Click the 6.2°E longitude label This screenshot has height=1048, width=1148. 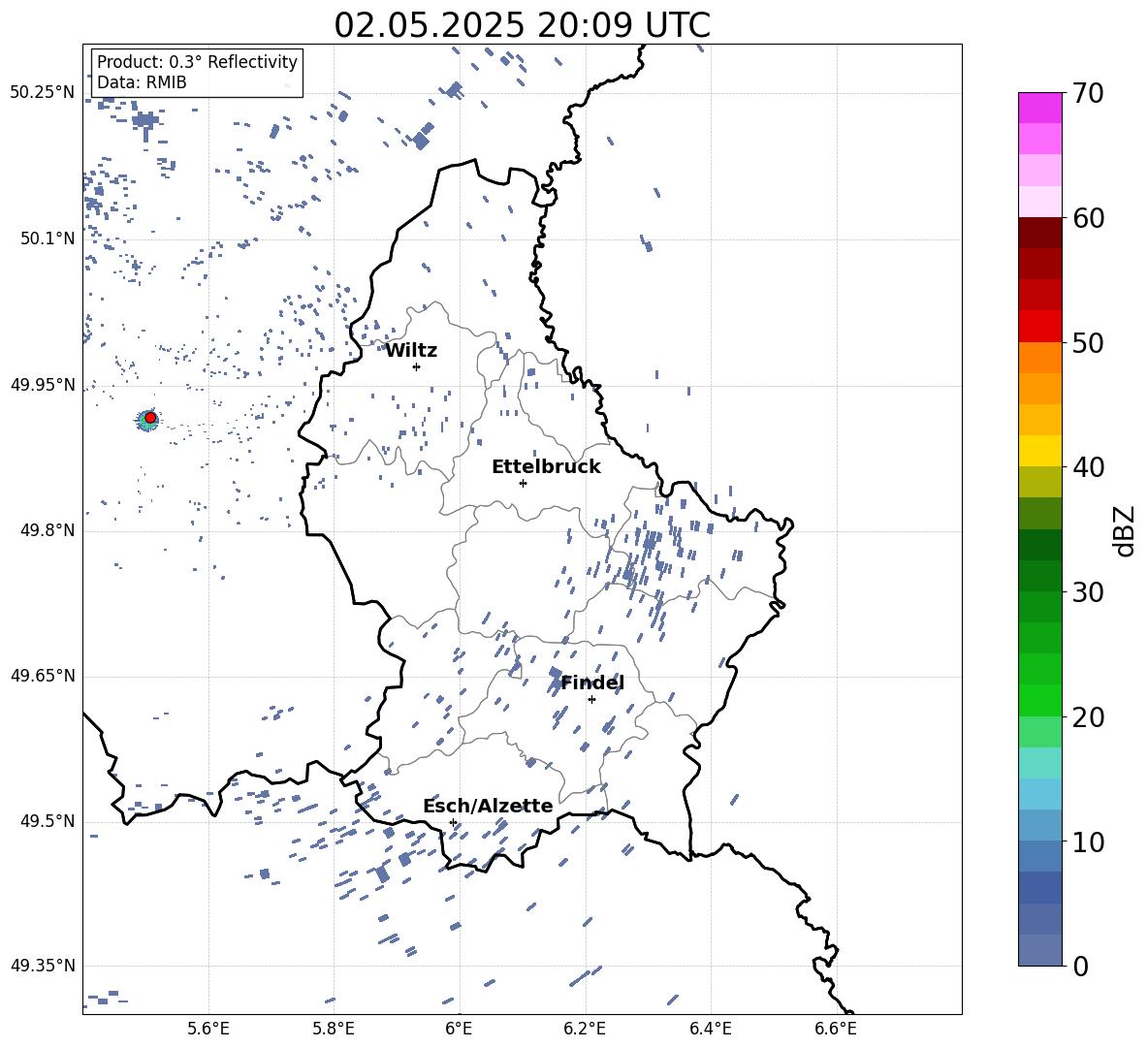(585, 1029)
